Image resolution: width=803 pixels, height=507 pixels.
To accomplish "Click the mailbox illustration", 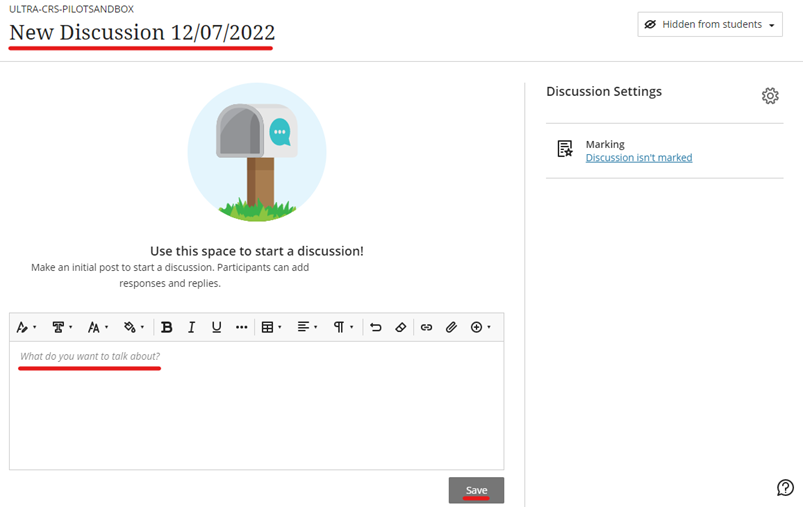I will (257, 152).
